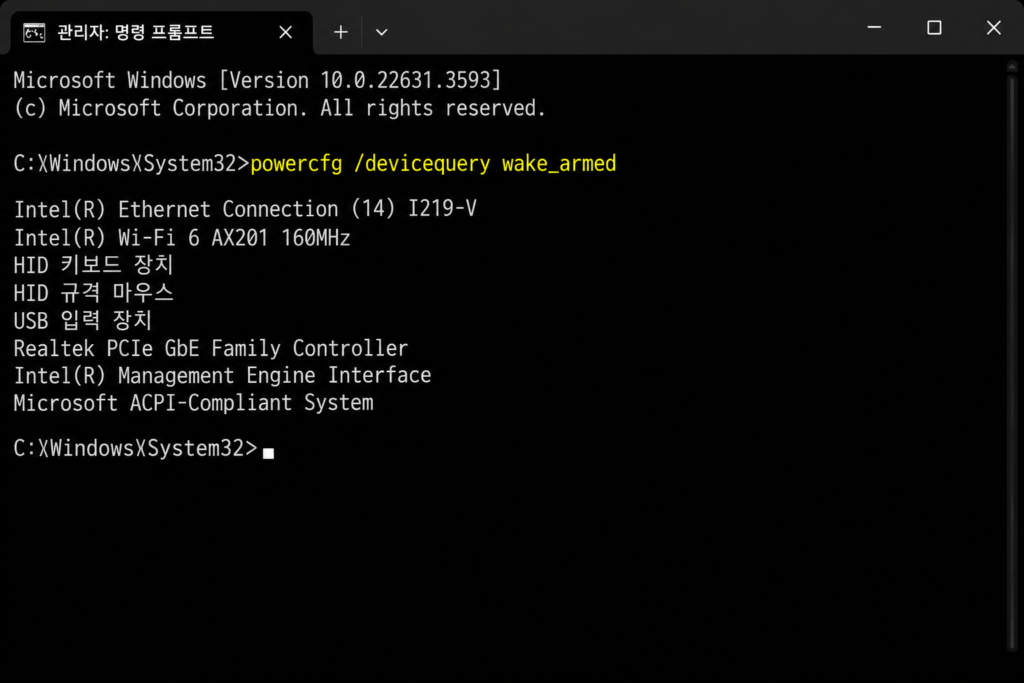Click the blinking cursor at the prompt
The width and height of the screenshot is (1024, 683).
pyautogui.click(x=268, y=453)
